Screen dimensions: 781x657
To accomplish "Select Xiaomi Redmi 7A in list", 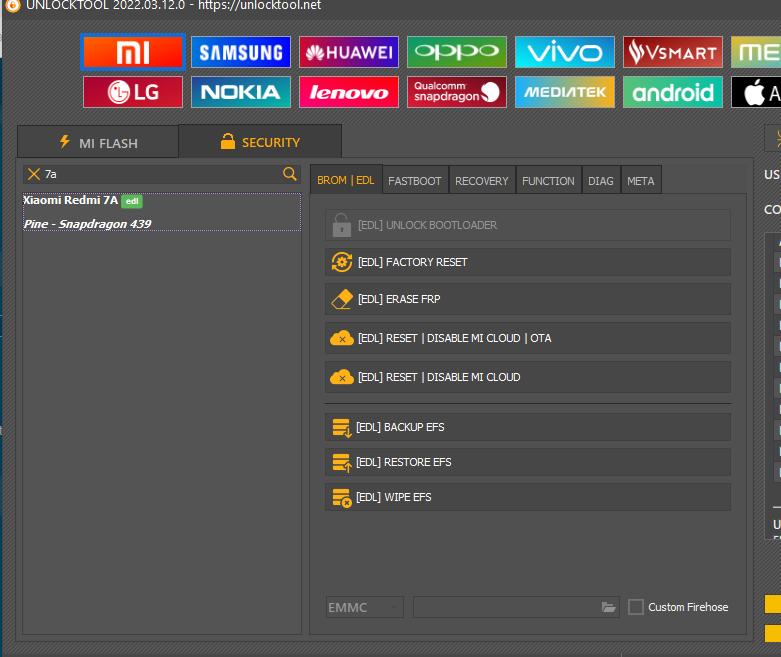I will pyautogui.click(x=162, y=212).
